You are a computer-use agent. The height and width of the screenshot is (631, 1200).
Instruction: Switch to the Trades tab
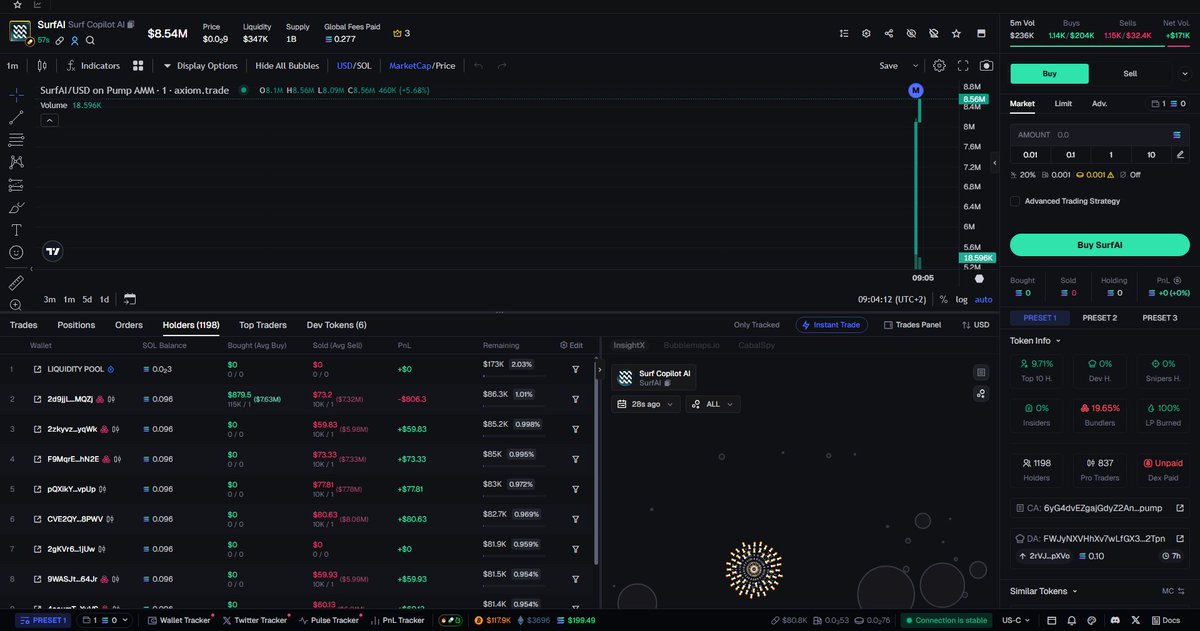pyautogui.click(x=23, y=325)
